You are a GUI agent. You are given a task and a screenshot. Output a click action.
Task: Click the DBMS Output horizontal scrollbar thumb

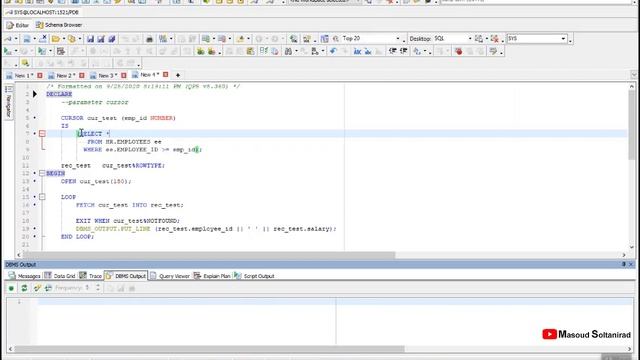[209, 349]
